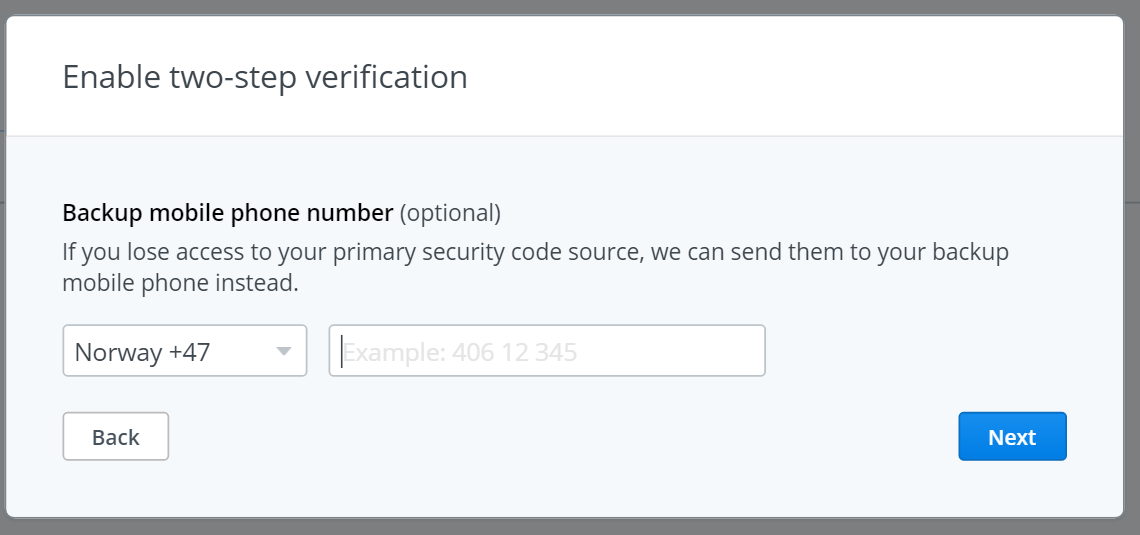Viewport: 1140px width, 535px height.
Task: Click the description about losing primary security source
Action: point(536,268)
